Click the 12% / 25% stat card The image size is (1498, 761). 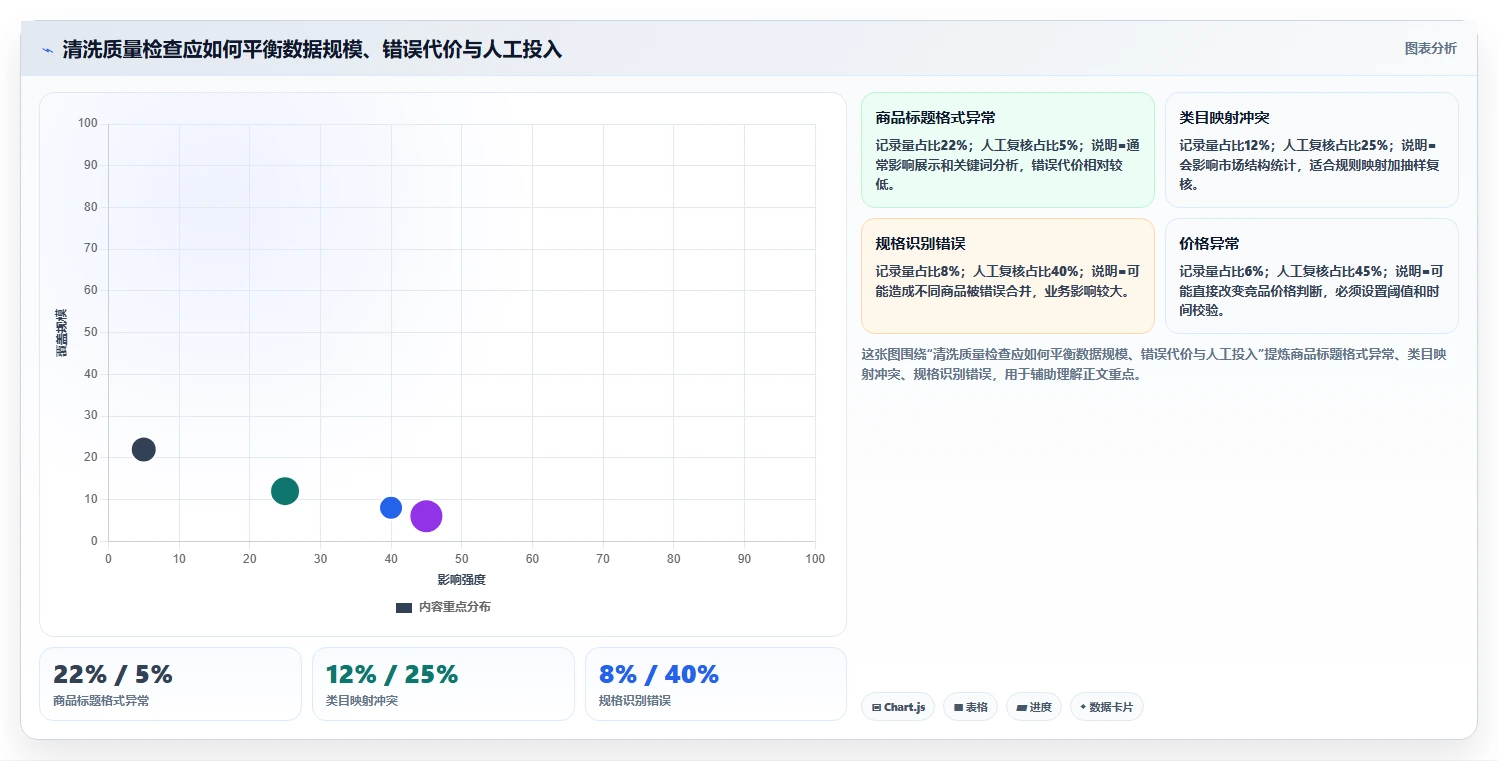point(443,684)
